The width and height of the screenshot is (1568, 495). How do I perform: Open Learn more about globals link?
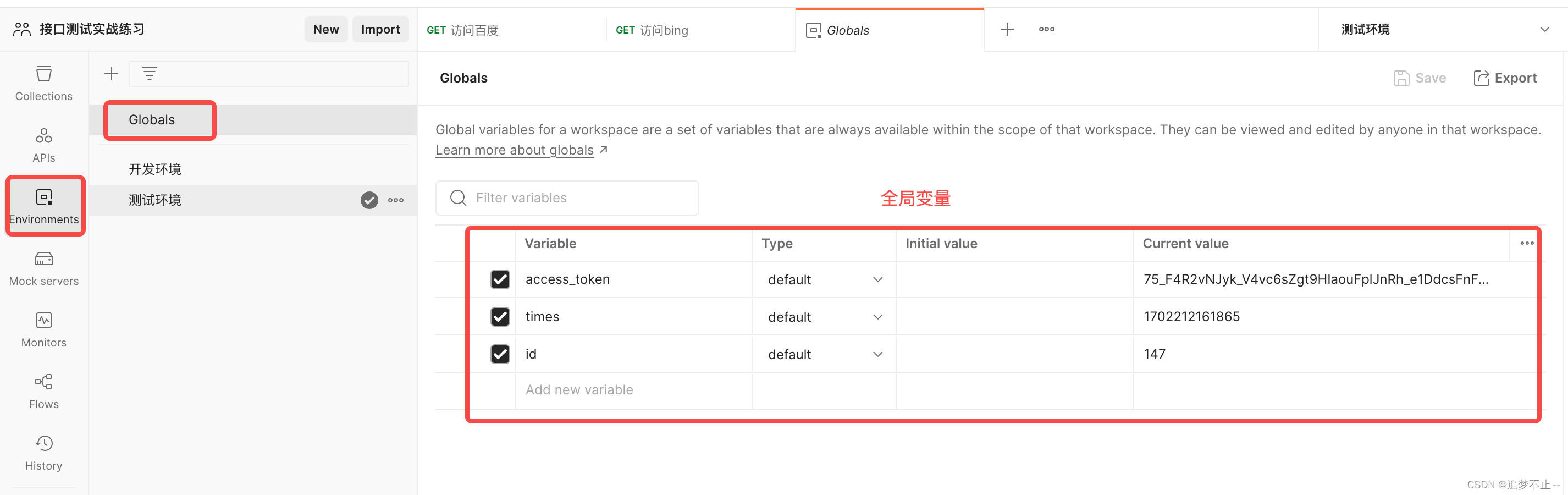(515, 150)
